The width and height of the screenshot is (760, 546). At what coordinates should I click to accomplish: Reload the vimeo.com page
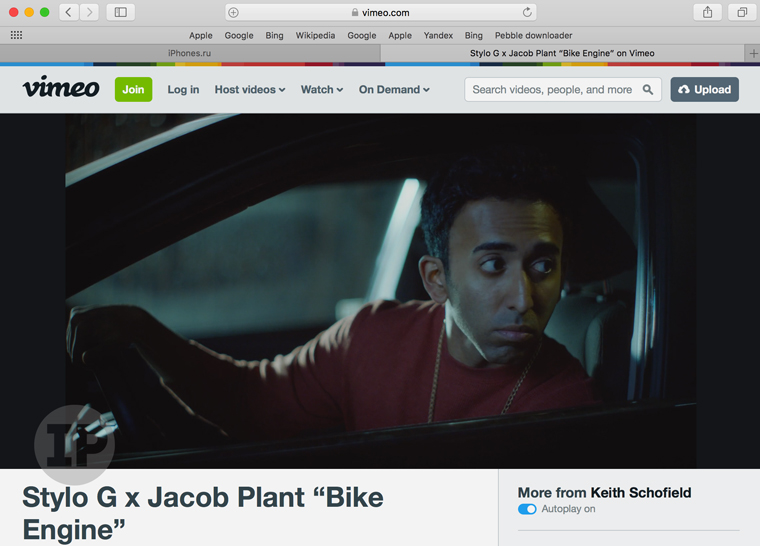(527, 12)
